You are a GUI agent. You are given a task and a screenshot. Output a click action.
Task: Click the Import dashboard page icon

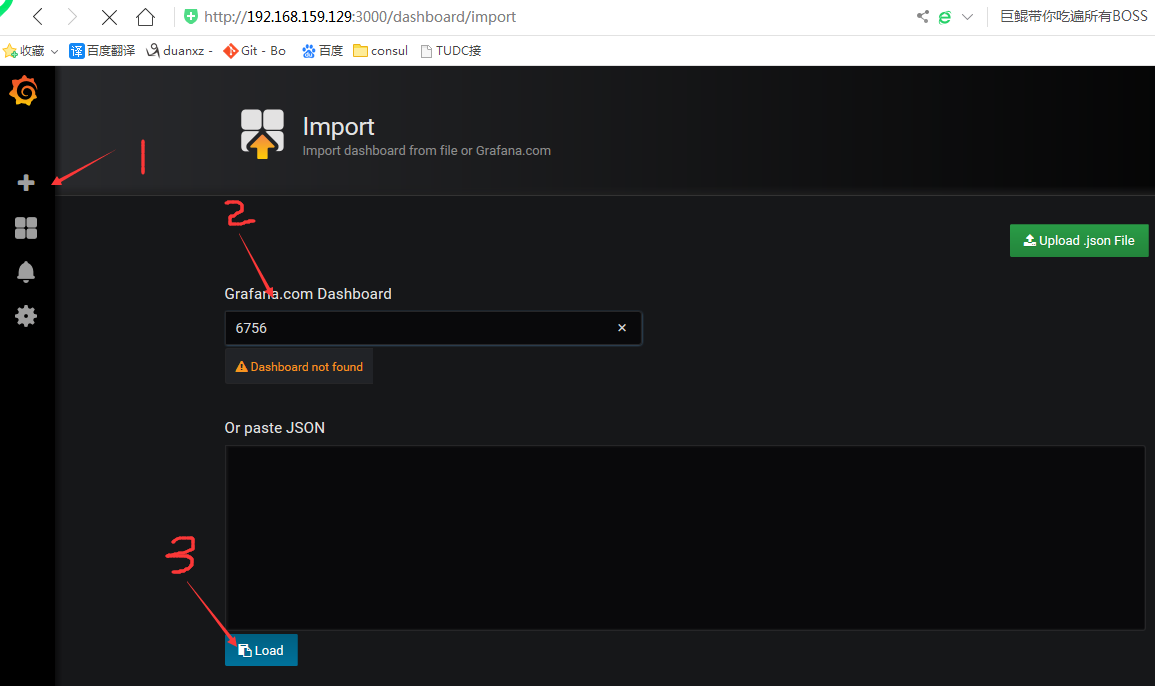coord(262,133)
